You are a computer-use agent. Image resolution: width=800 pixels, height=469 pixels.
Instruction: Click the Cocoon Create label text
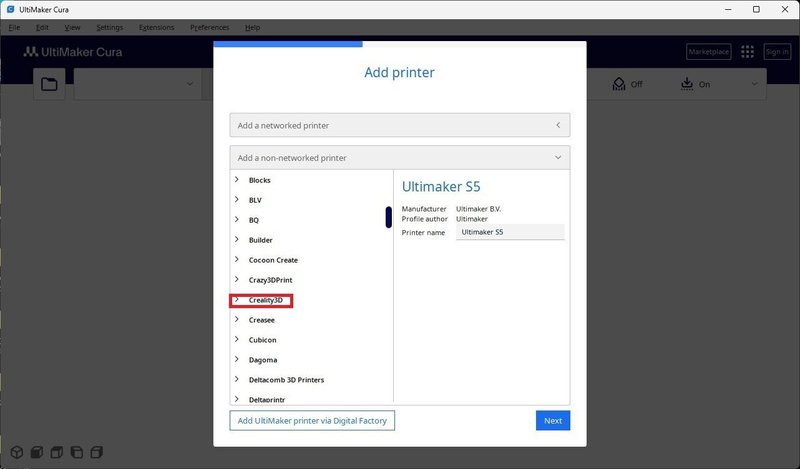(273, 260)
